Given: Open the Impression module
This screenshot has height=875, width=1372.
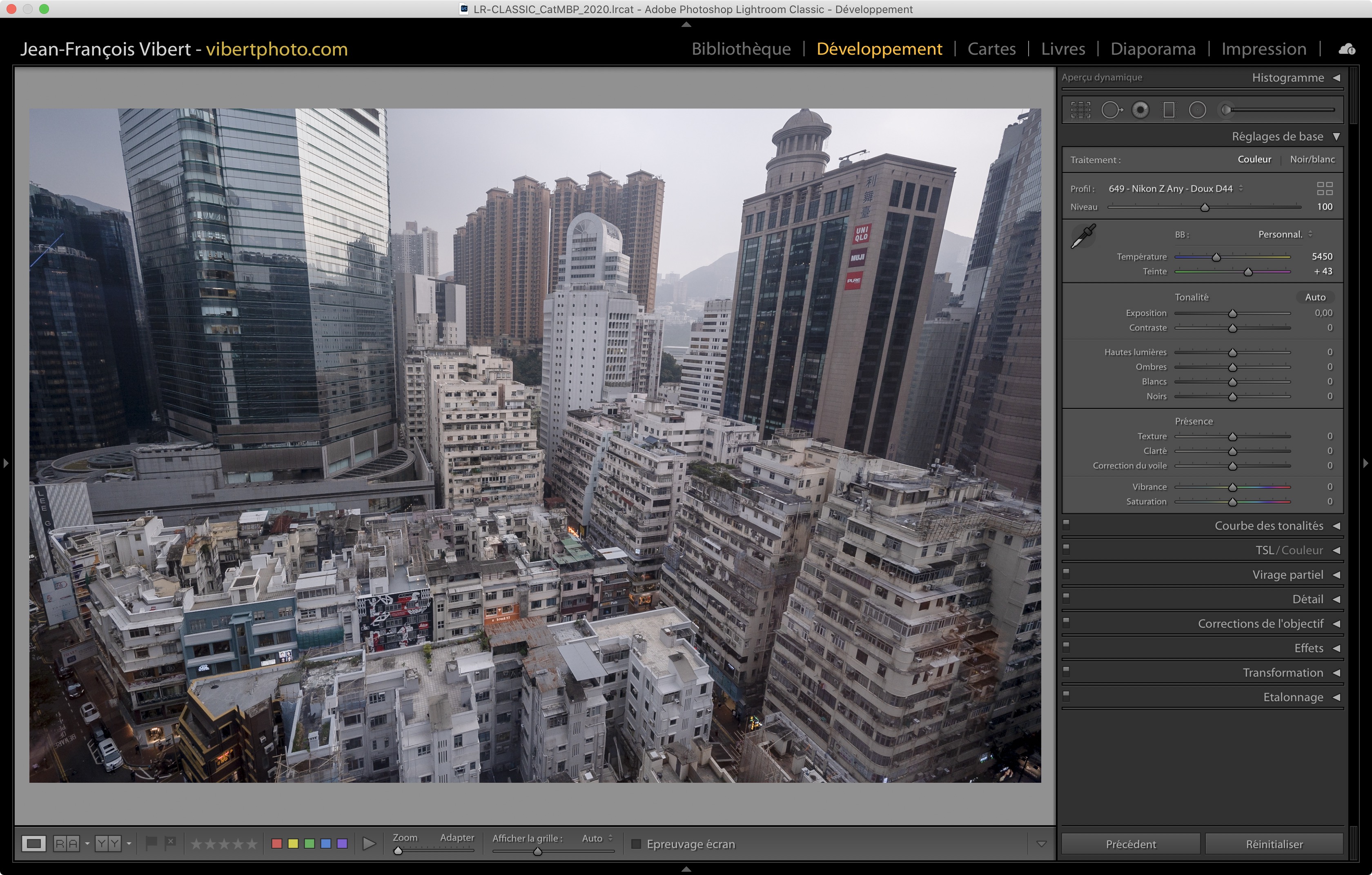Looking at the screenshot, I should pyautogui.click(x=1263, y=49).
